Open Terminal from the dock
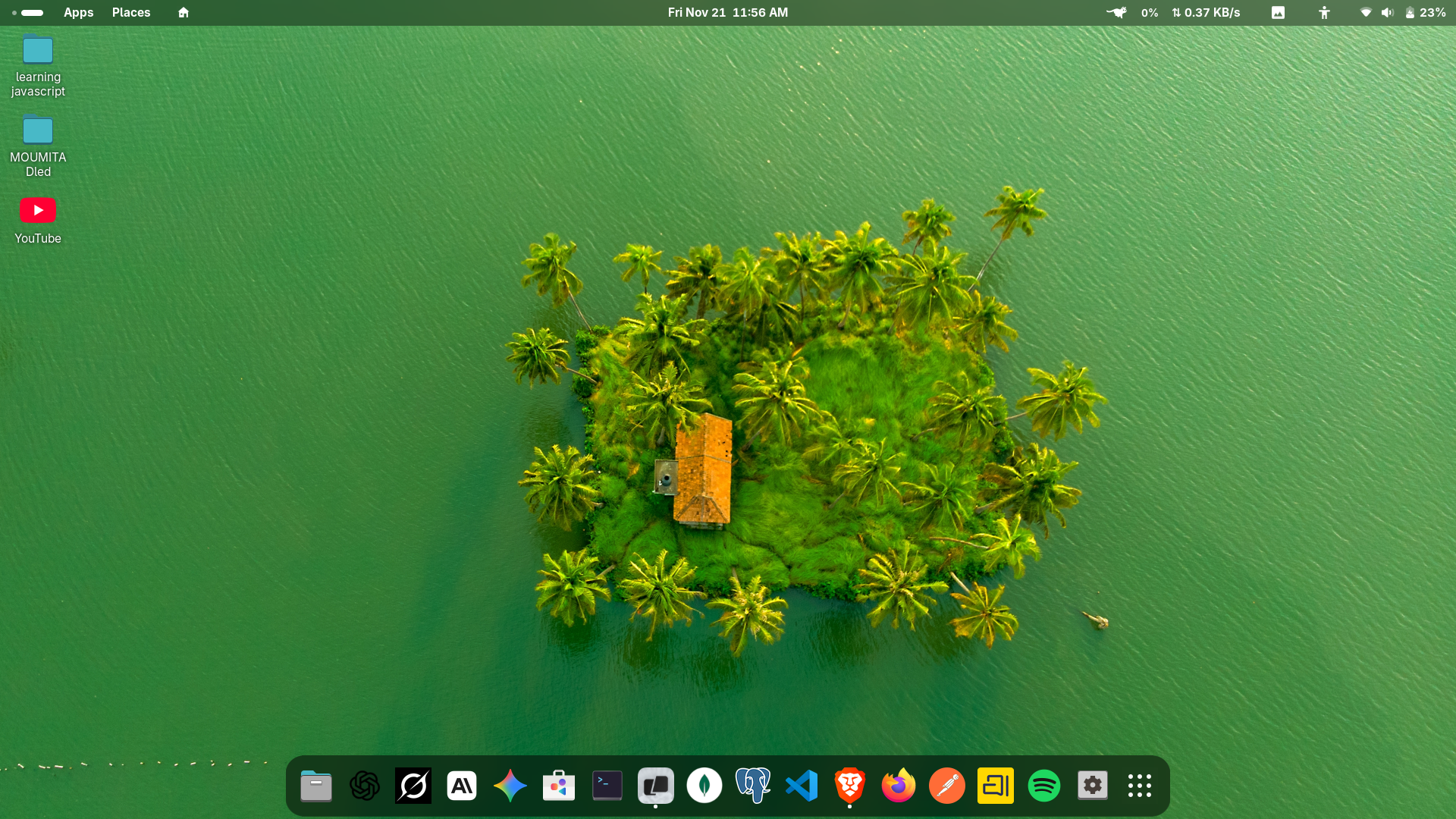The height and width of the screenshot is (819, 1456). click(607, 786)
